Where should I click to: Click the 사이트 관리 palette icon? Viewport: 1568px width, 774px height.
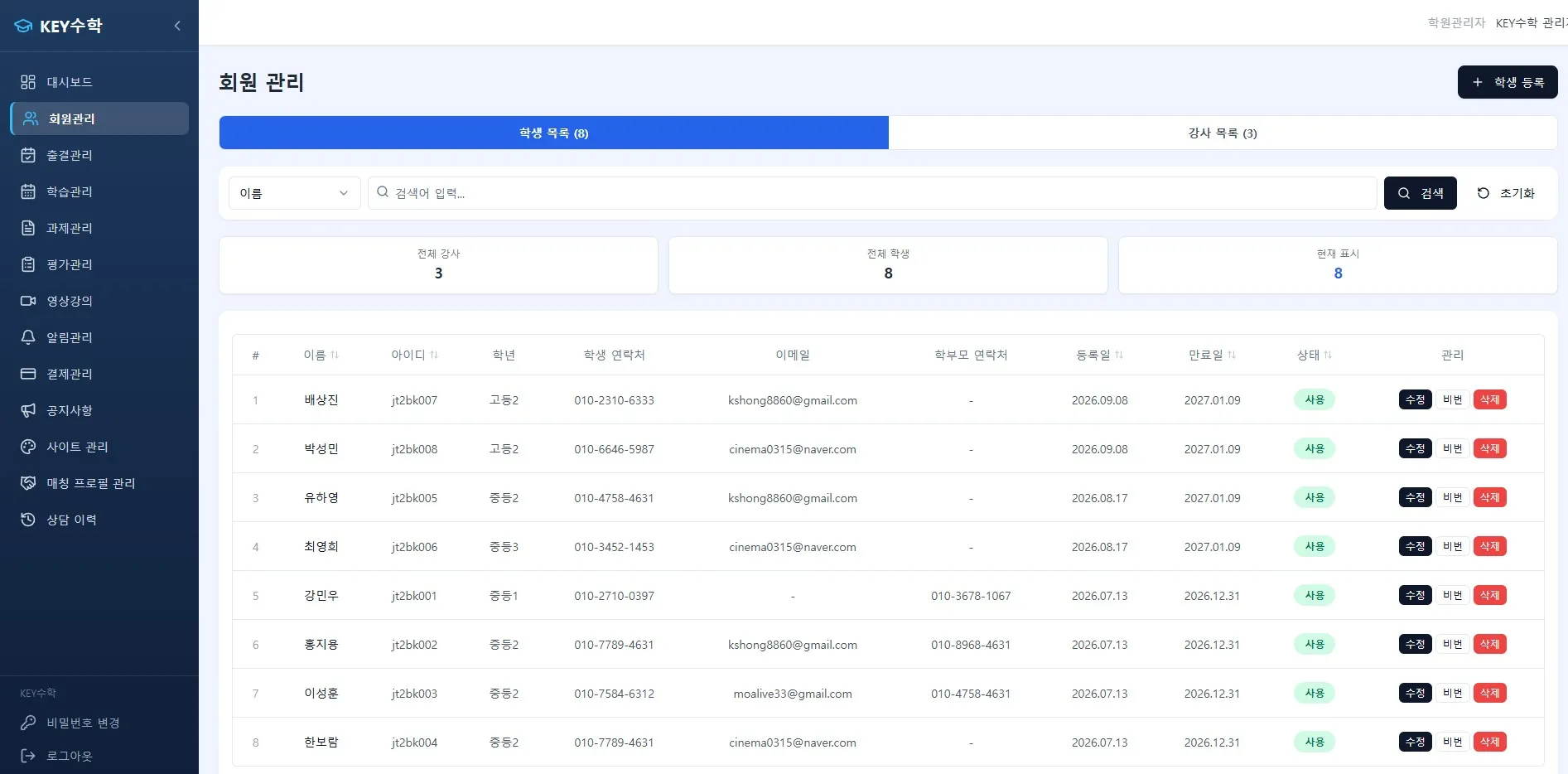coord(28,447)
